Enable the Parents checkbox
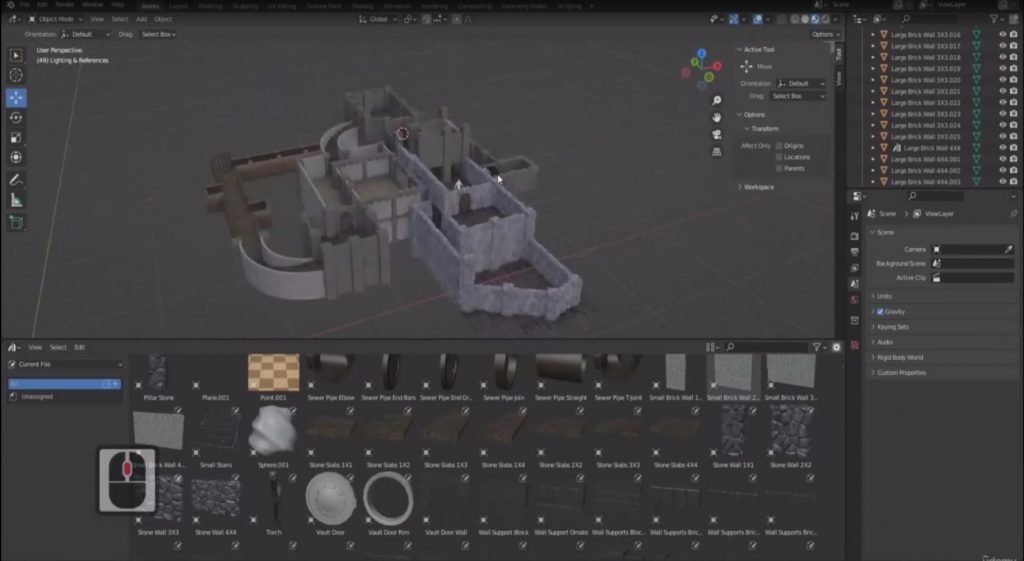This screenshot has width=1024, height=561. (778, 168)
